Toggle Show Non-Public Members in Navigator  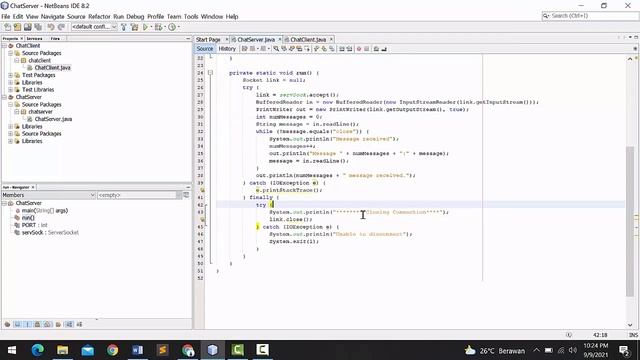(x=37, y=324)
